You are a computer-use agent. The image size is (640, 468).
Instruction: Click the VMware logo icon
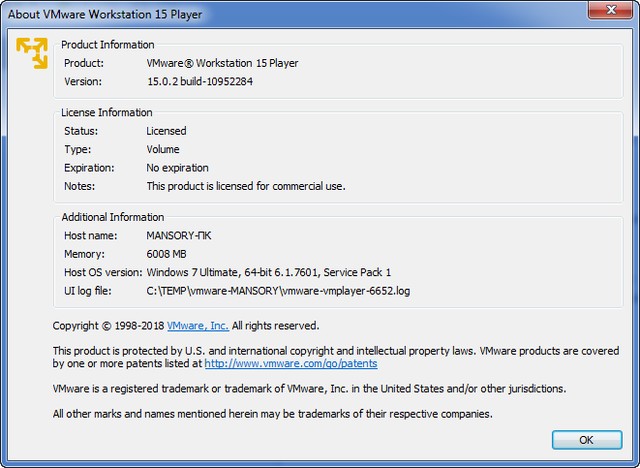(32, 52)
